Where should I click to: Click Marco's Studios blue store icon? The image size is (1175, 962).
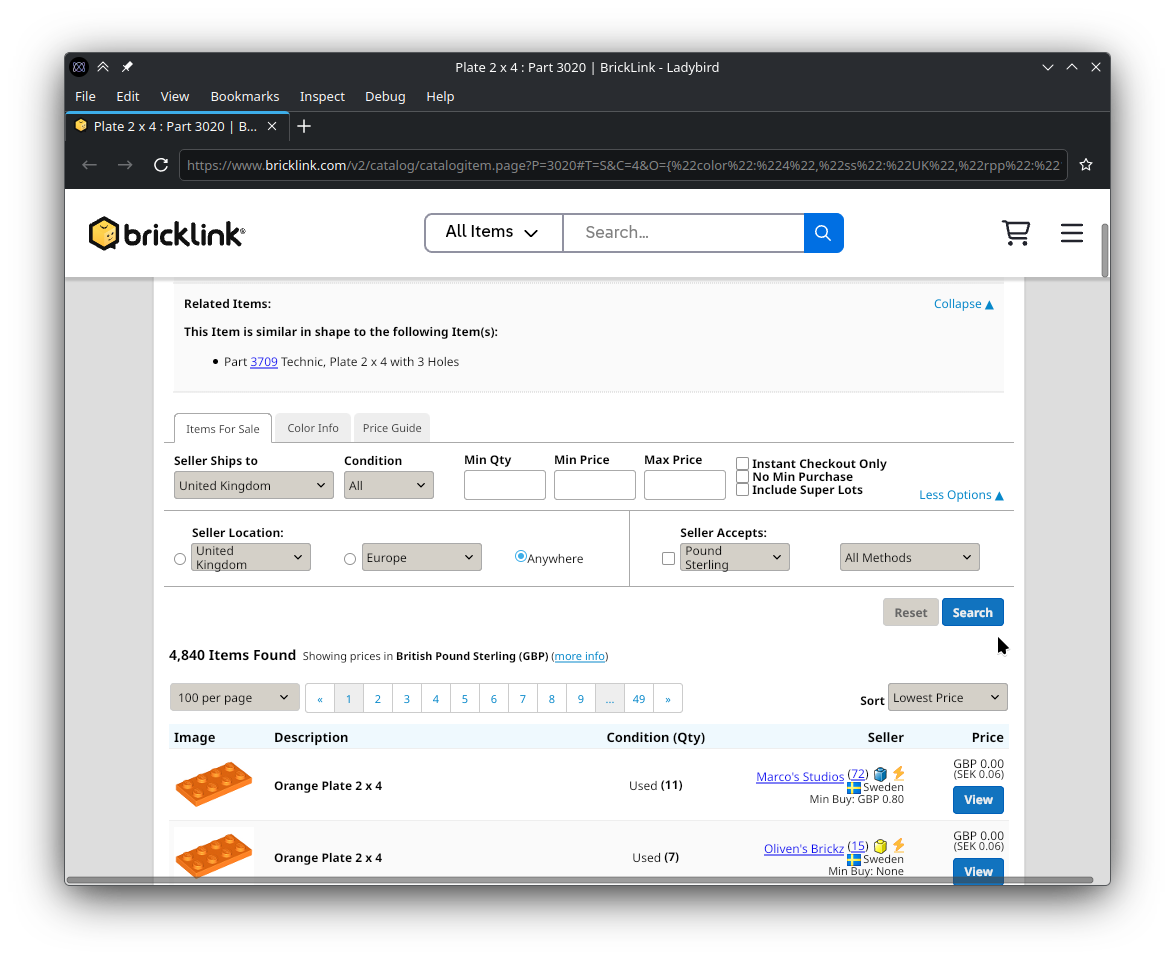881,774
